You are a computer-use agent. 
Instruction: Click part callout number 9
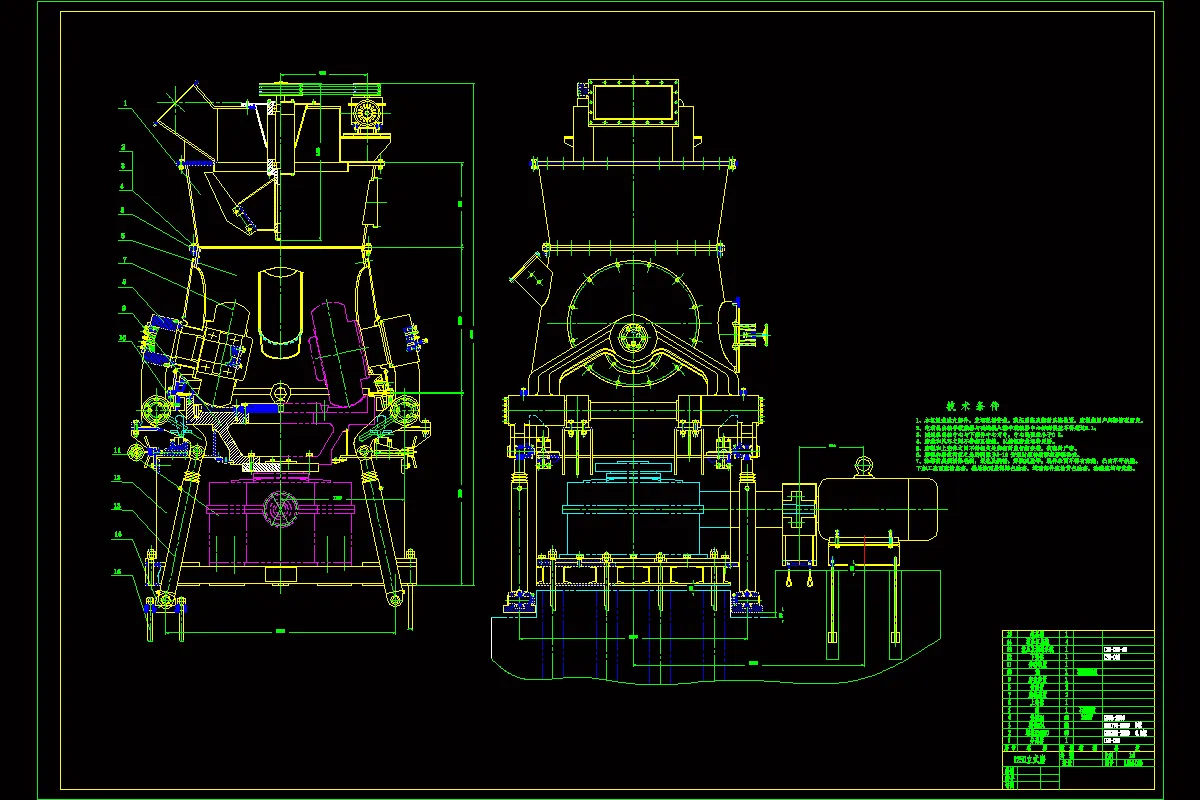123,308
